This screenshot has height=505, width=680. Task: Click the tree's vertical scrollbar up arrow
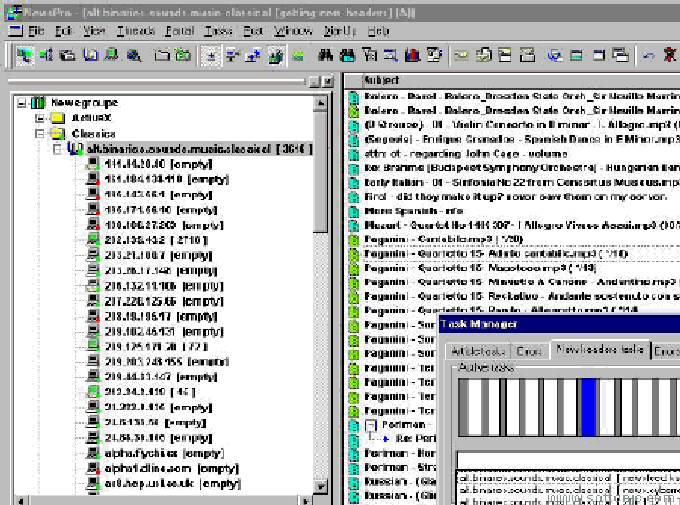click(320, 103)
